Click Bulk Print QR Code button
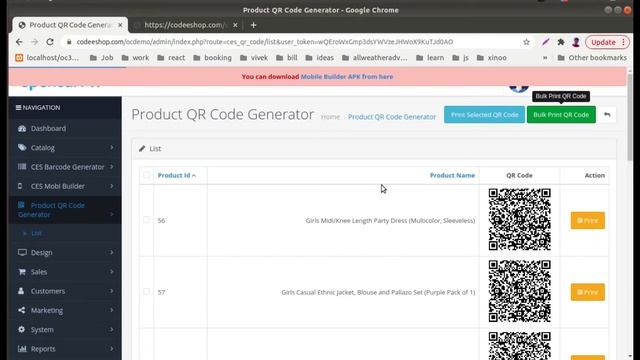 click(x=561, y=115)
